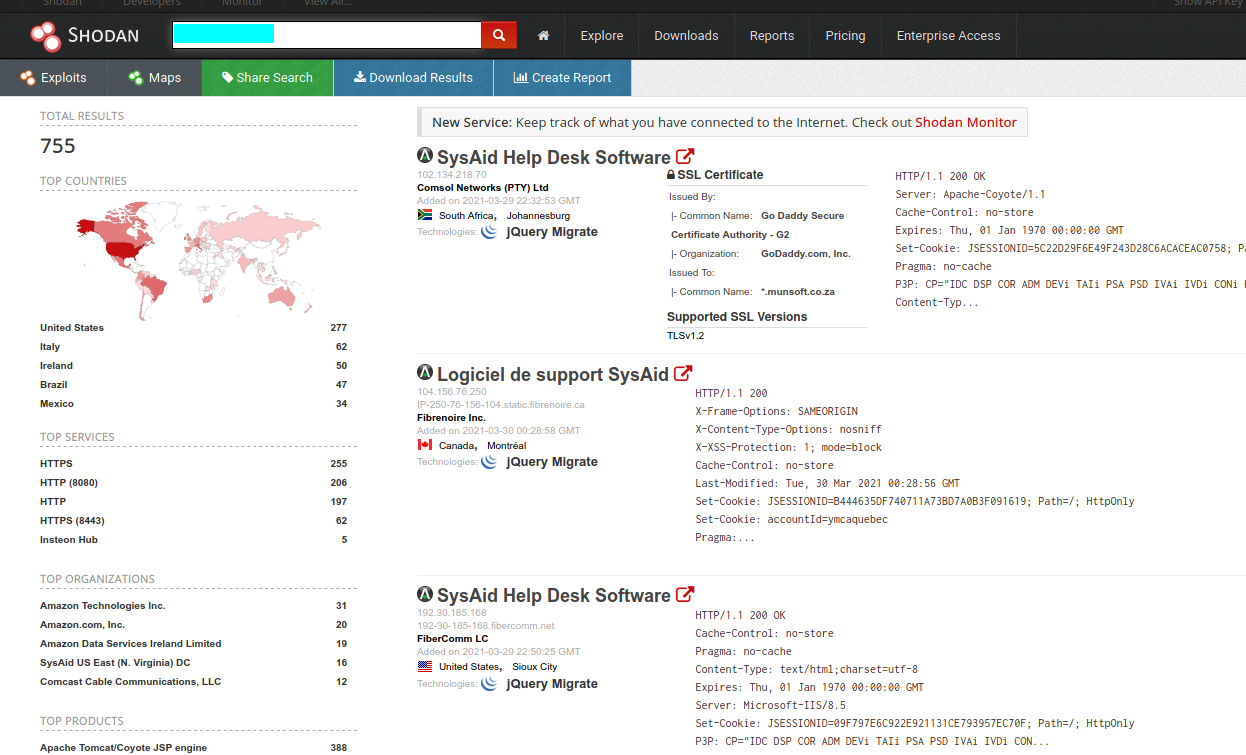Viewport: 1246px width, 755px height.
Task: Open the Explore menu item
Action: coord(601,36)
